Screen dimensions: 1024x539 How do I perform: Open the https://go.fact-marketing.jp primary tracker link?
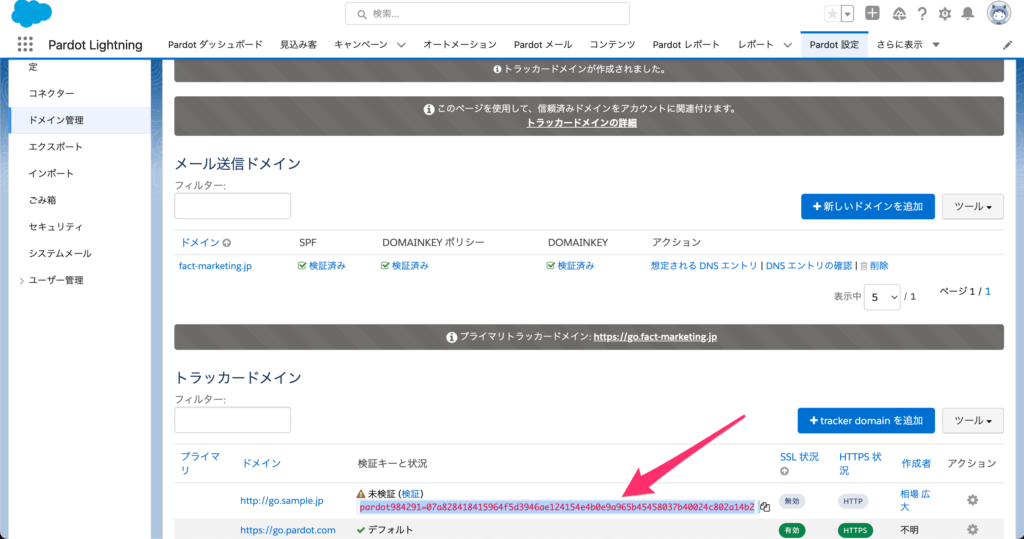point(655,337)
